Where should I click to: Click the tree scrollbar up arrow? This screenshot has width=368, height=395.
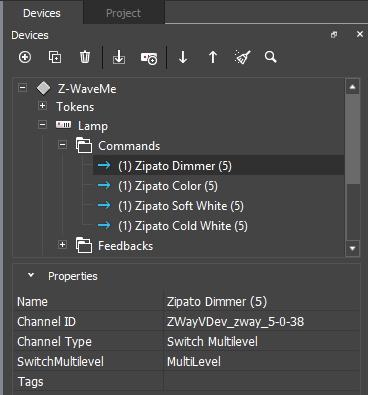(x=353, y=87)
